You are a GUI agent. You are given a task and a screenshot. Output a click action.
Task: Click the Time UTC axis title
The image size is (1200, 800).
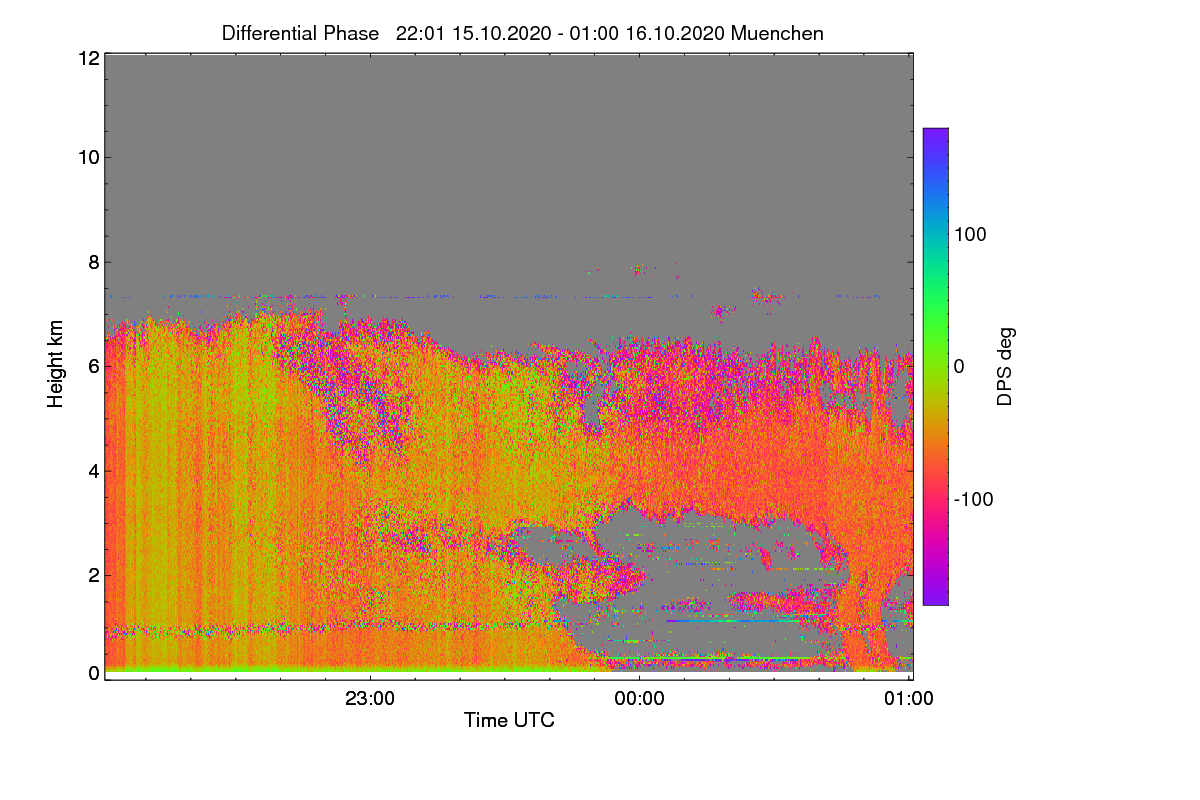coord(509,720)
